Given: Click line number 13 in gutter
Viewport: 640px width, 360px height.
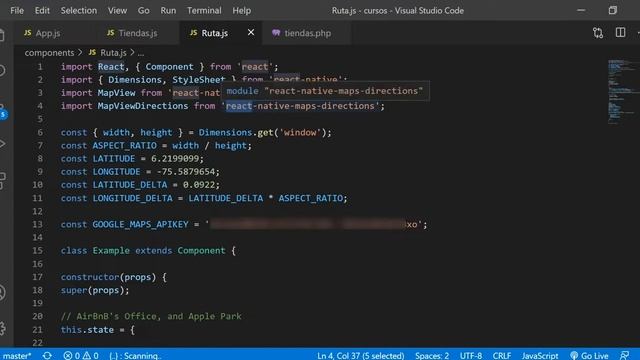Looking at the screenshot, I should click(37, 224).
